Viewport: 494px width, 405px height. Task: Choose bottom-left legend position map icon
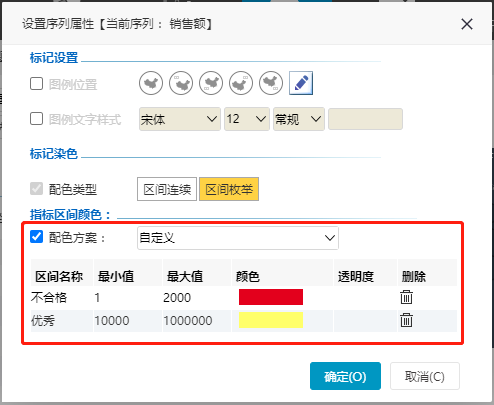[x=211, y=83]
